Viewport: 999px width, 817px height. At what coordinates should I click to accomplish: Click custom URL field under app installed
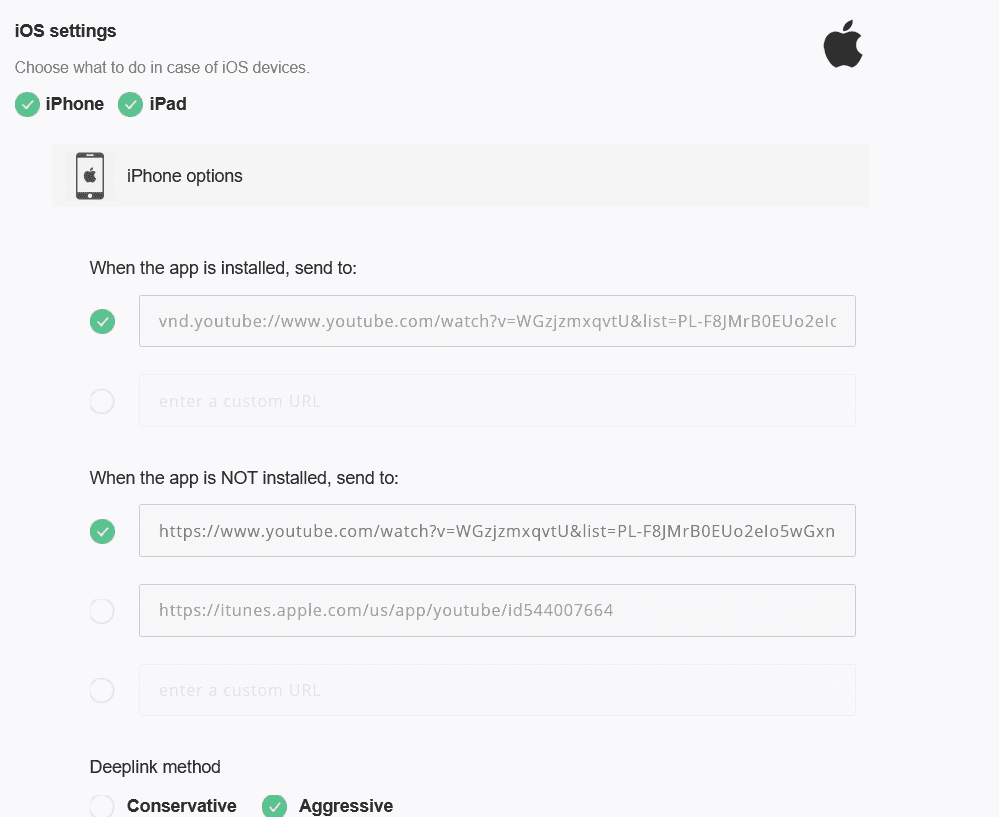(497, 401)
